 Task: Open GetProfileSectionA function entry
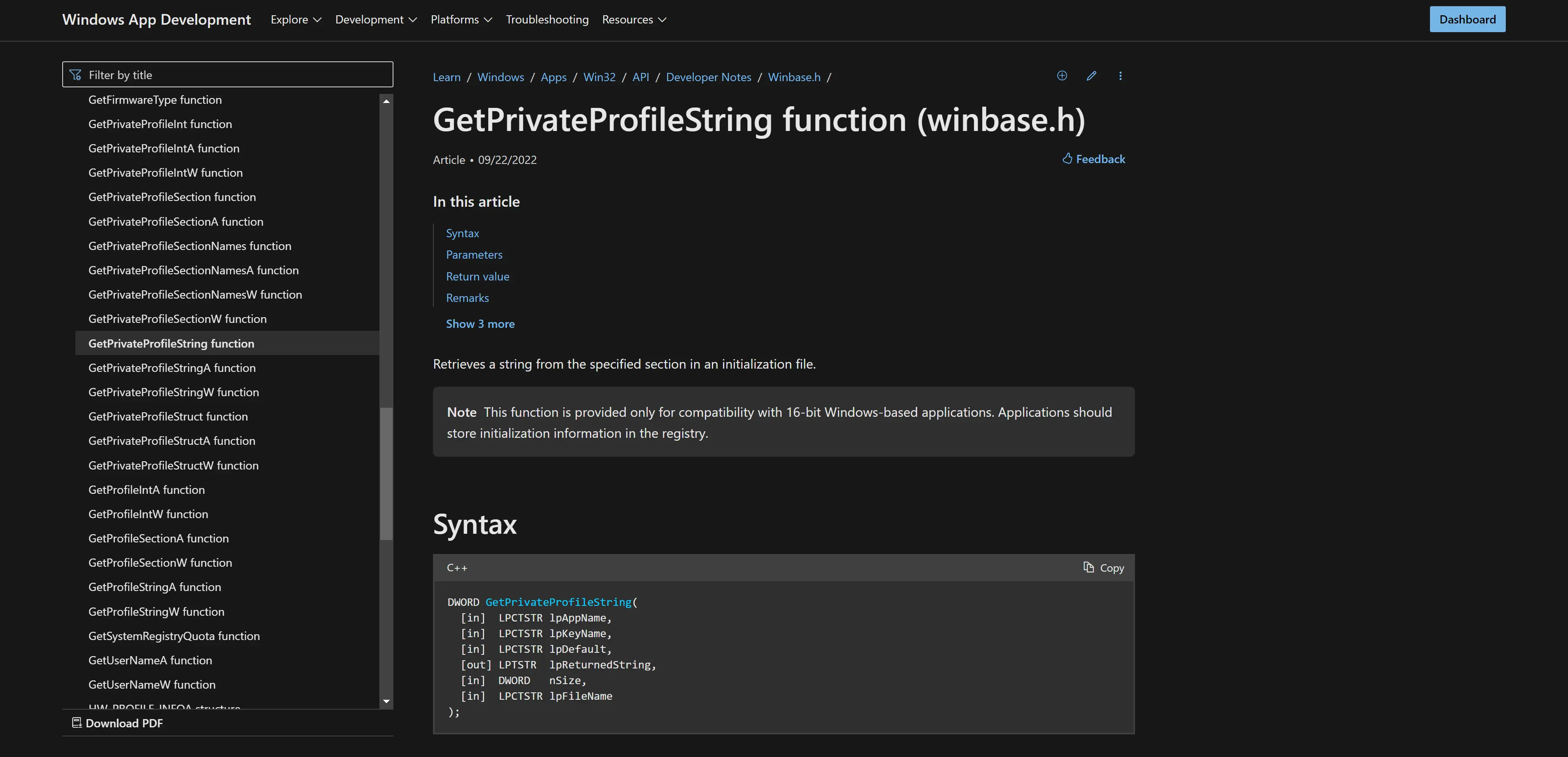point(158,539)
